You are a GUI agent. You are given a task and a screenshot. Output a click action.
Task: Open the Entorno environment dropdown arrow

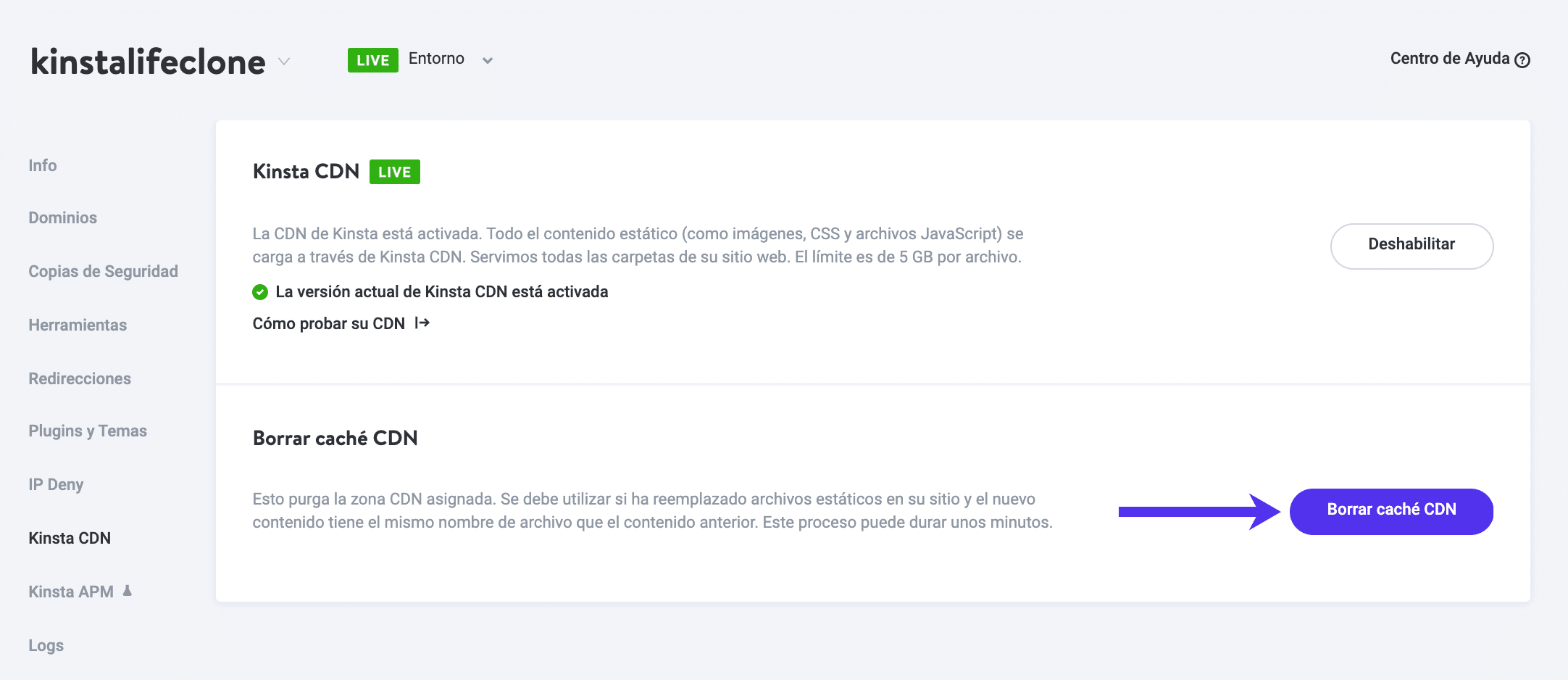pos(488,61)
